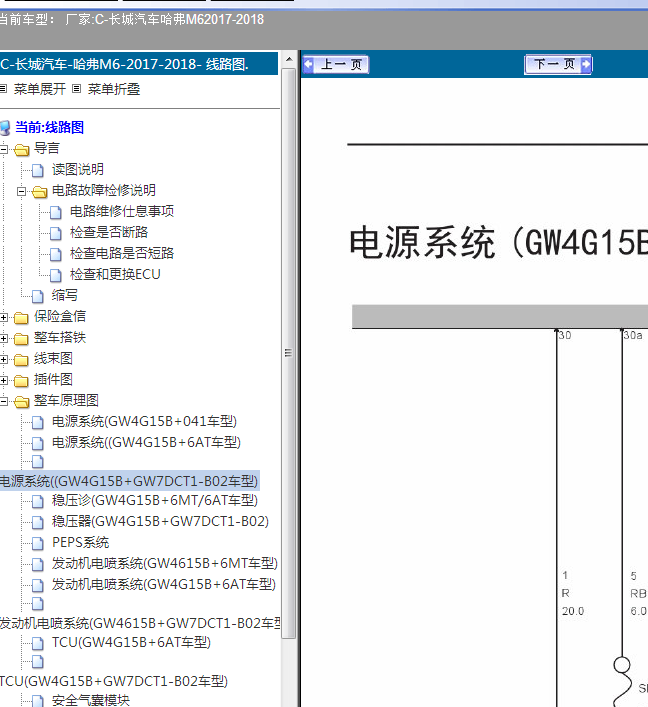Open the 缩写 page
This screenshot has width=648, height=707.
(64, 295)
